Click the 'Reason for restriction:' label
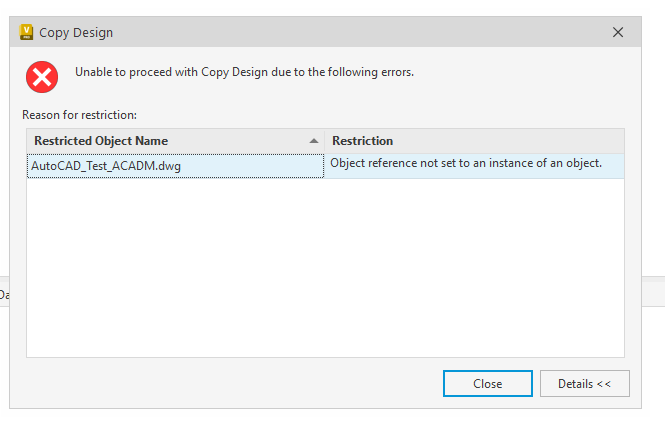Screen dimensions: 665x426 [x=79, y=115]
